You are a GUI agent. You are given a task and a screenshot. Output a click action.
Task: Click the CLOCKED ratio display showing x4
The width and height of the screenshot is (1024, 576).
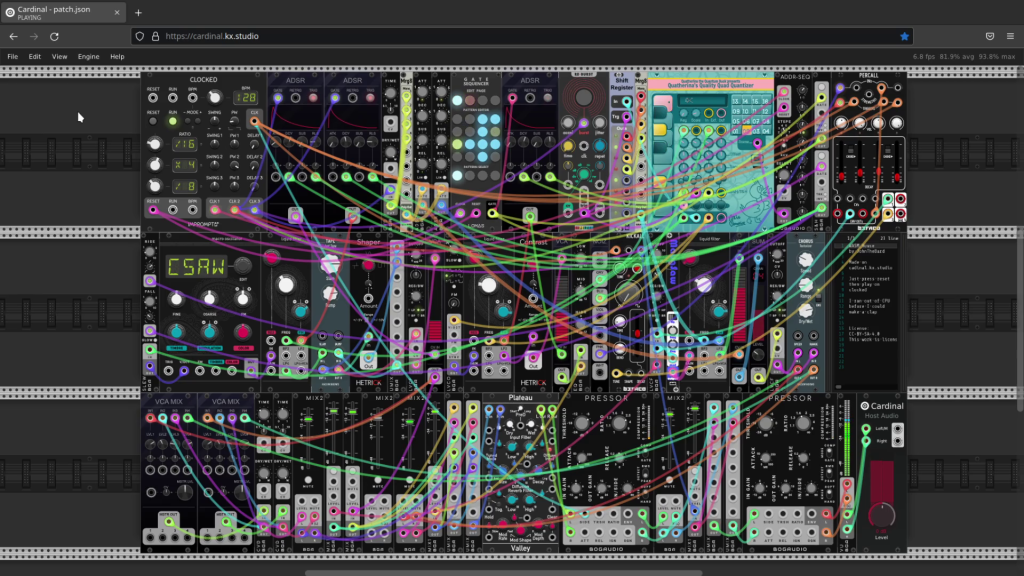point(184,165)
